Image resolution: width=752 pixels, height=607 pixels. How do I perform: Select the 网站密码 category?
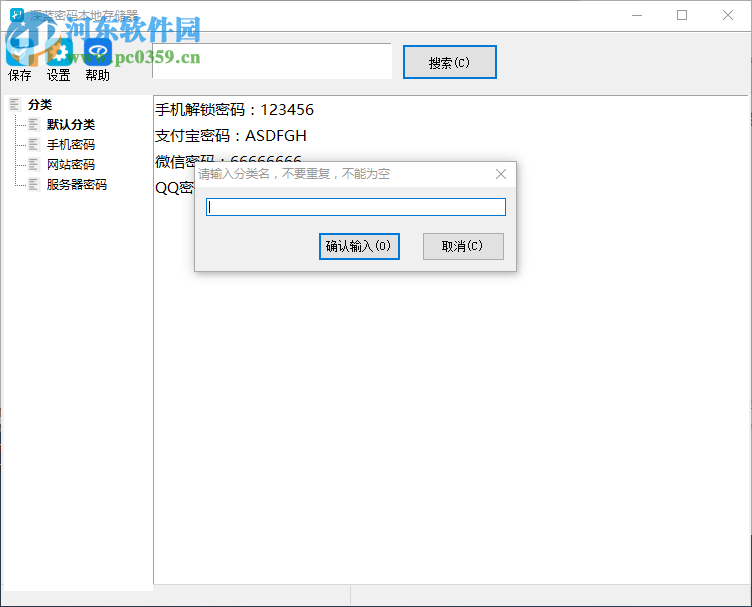[x=71, y=165]
